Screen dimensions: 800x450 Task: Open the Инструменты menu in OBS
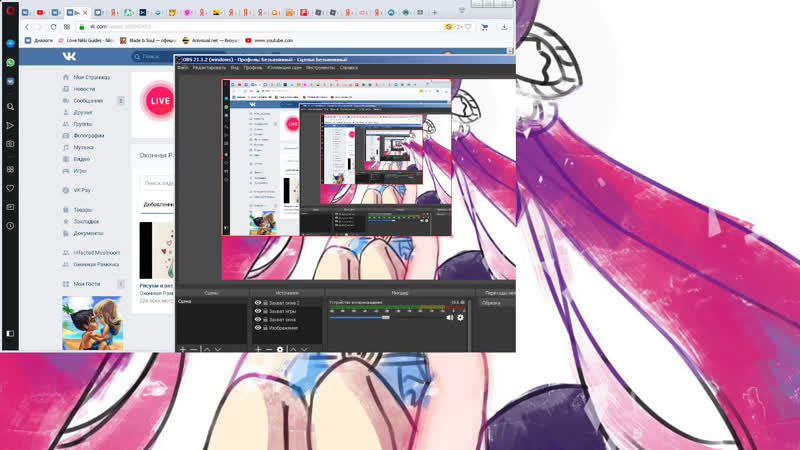(x=320, y=68)
